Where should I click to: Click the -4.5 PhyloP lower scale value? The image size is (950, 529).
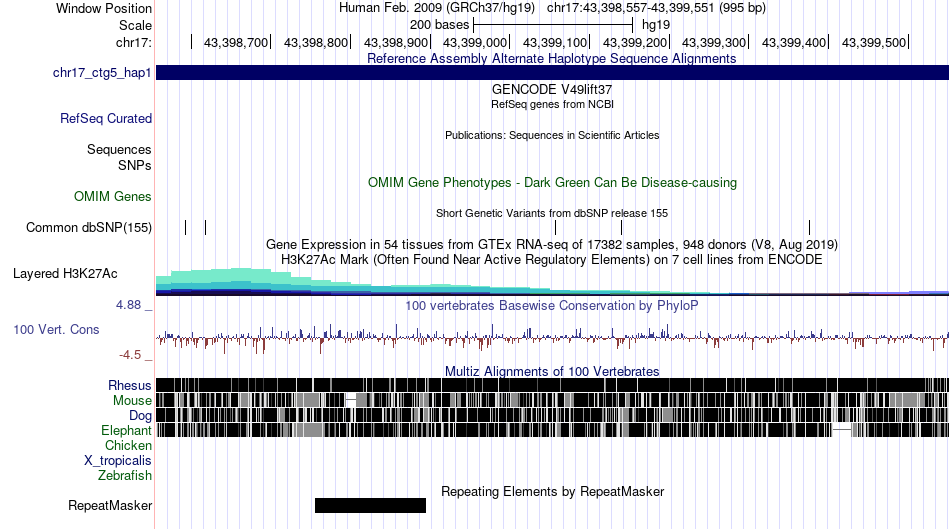[x=130, y=355]
